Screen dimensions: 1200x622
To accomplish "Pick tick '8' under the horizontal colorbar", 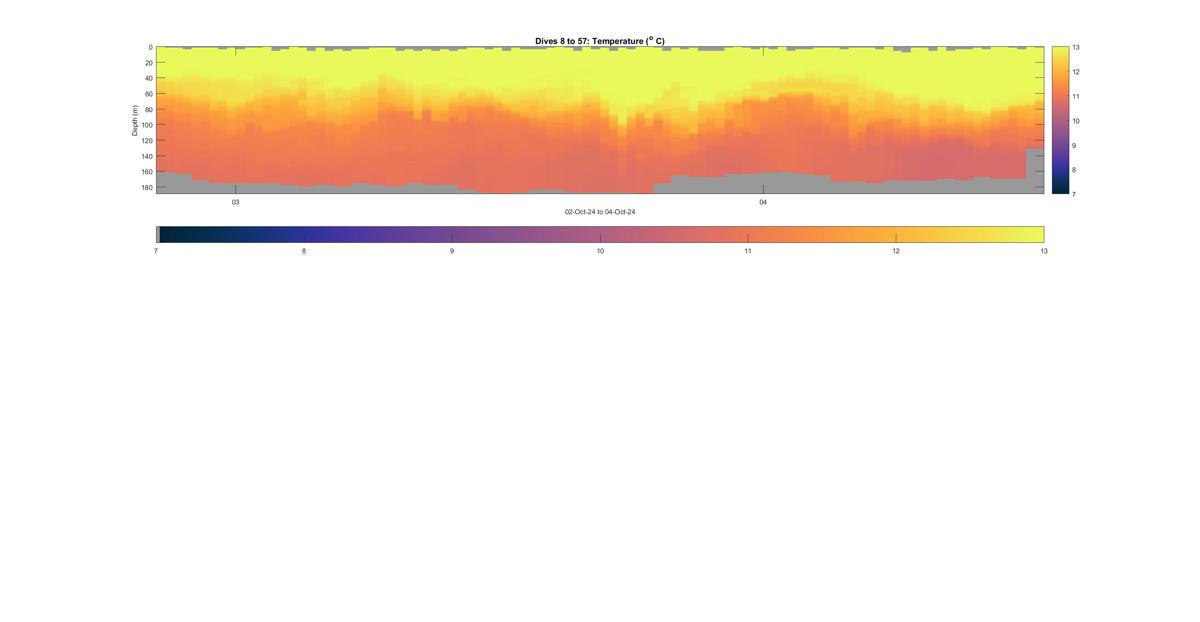I will tap(304, 251).
